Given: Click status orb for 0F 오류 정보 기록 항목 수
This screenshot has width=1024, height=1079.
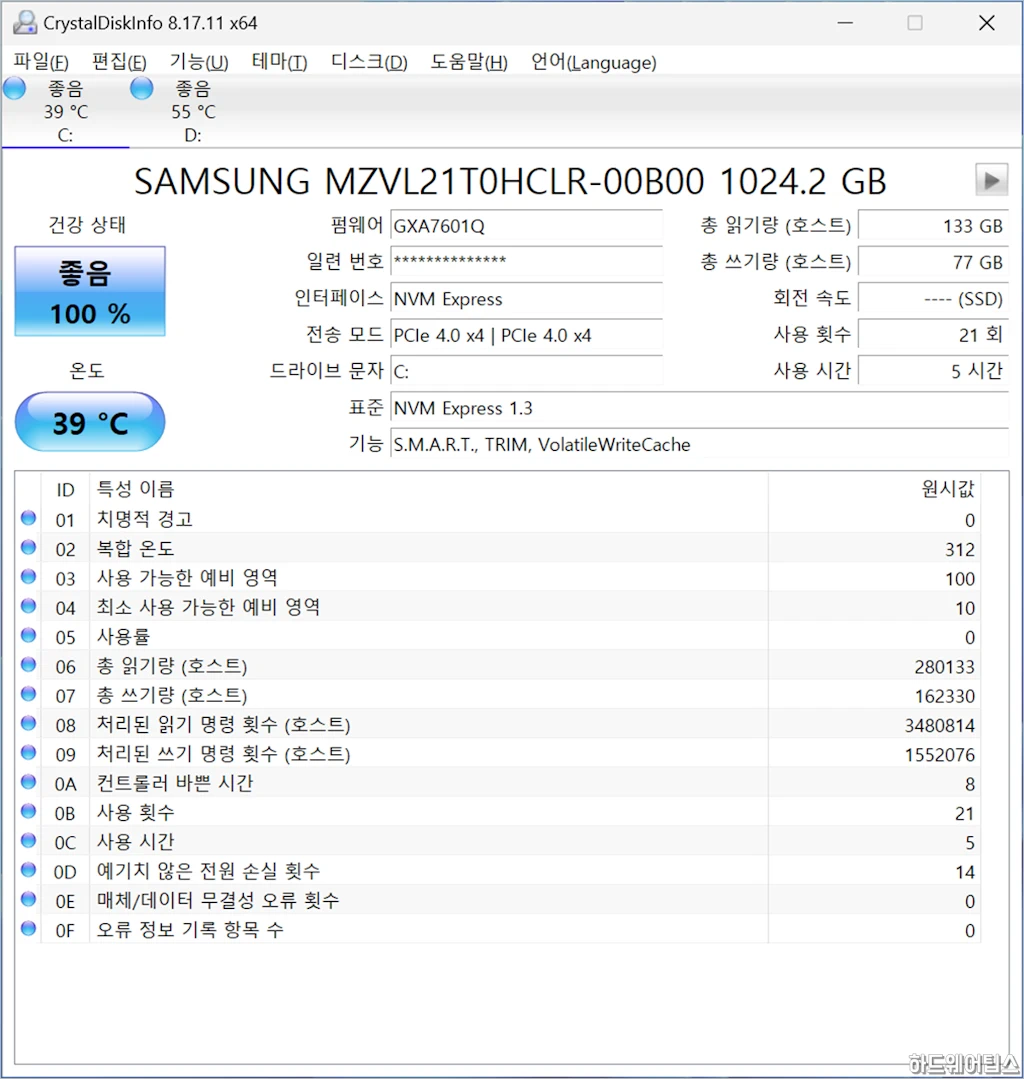Looking at the screenshot, I should (28, 928).
